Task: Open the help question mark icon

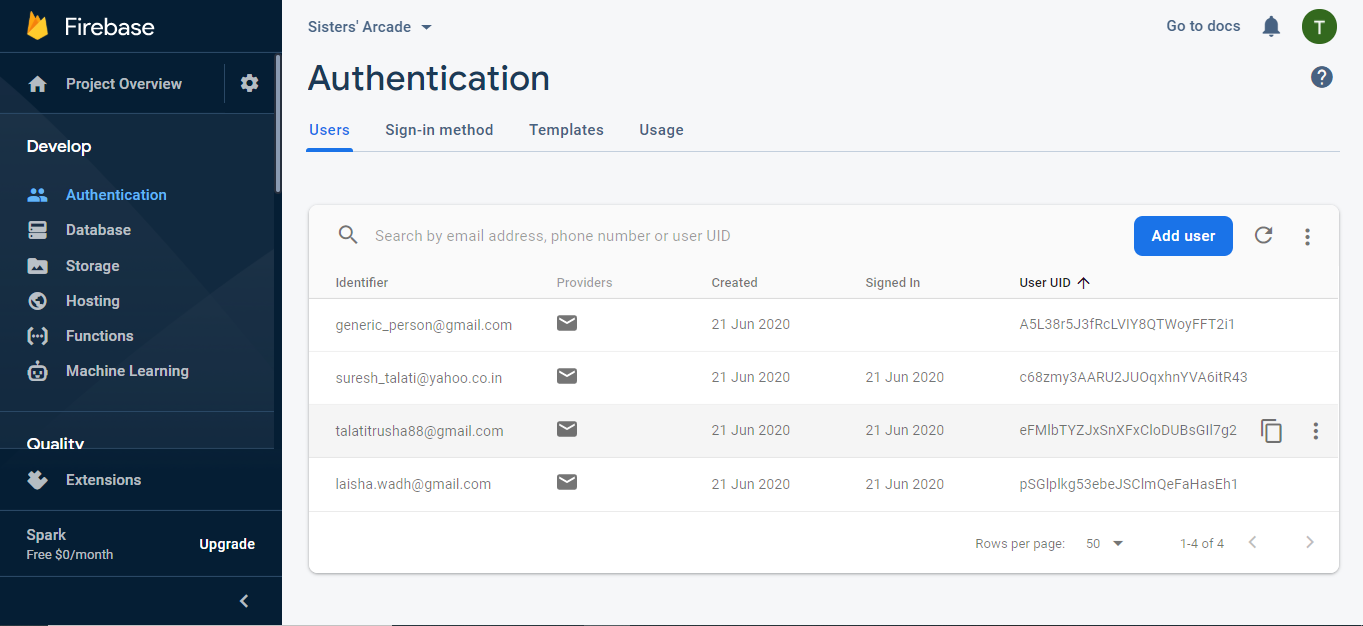Action: pyautogui.click(x=1322, y=77)
